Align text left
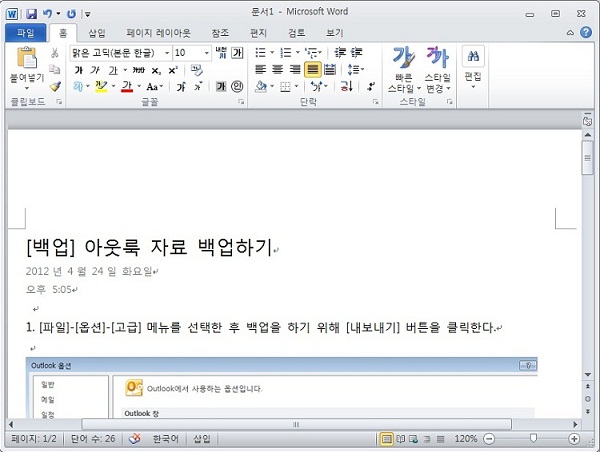600x452 pixels. [261, 70]
